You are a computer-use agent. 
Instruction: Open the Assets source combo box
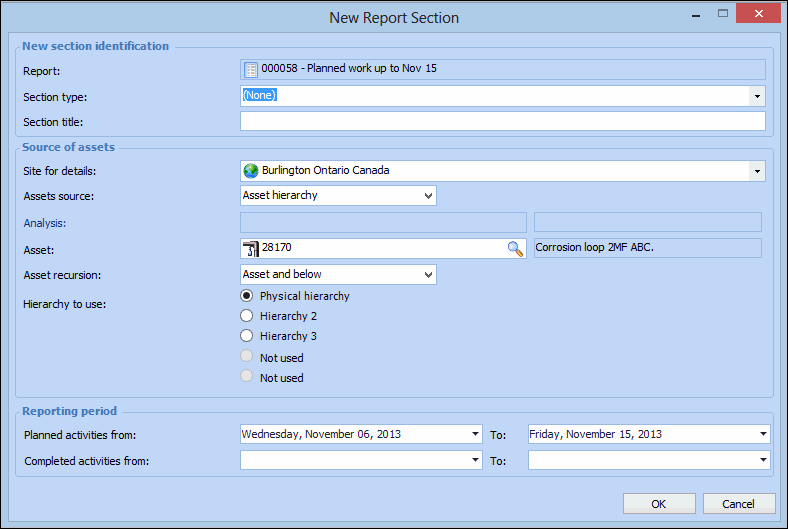click(428, 196)
